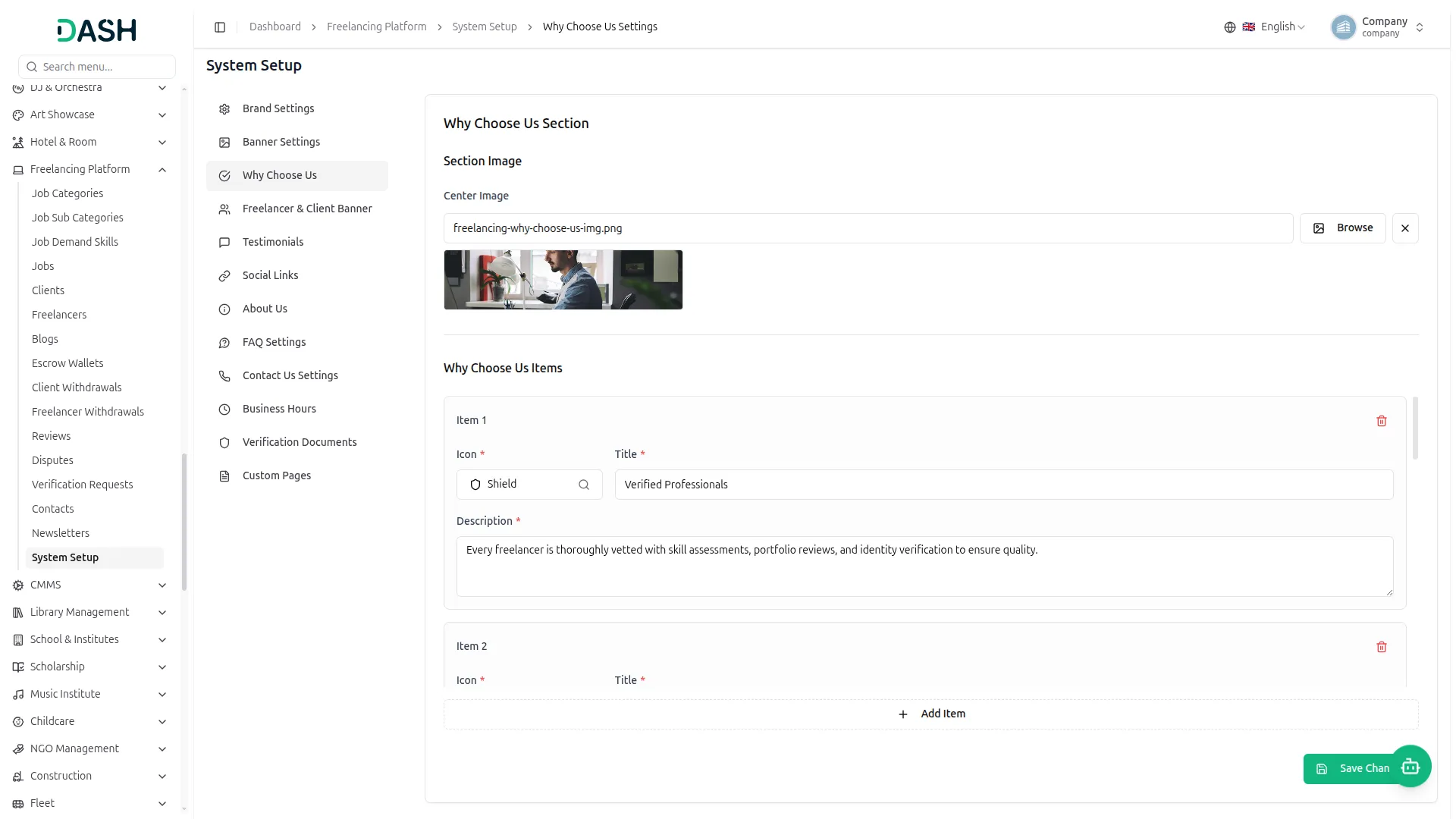The height and width of the screenshot is (819, 1456).
Task: Delete Item 2 with trash icon
Action: point(1382,647)
